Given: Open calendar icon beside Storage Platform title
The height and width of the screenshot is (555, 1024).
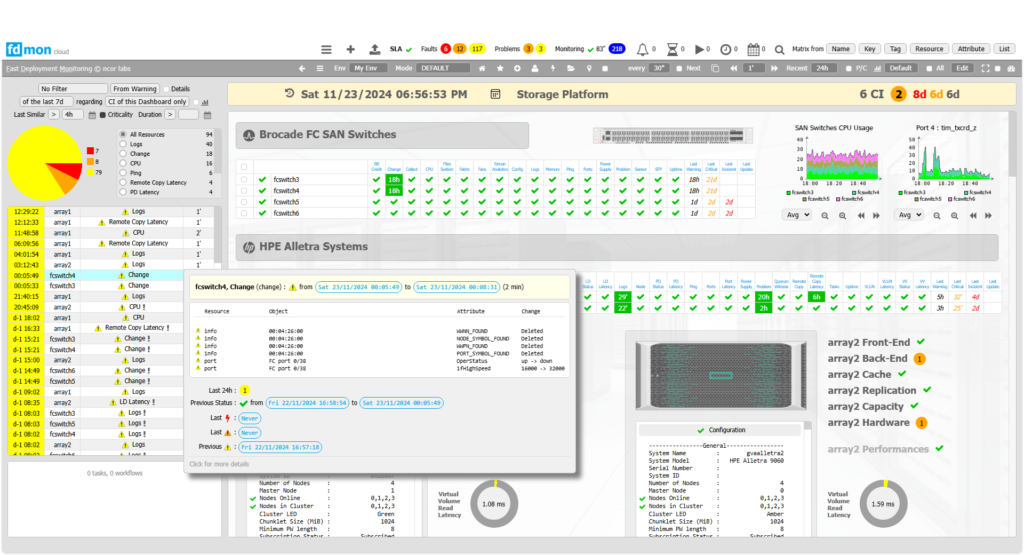Looking at the screenshot, I should [x=496, y=95].
